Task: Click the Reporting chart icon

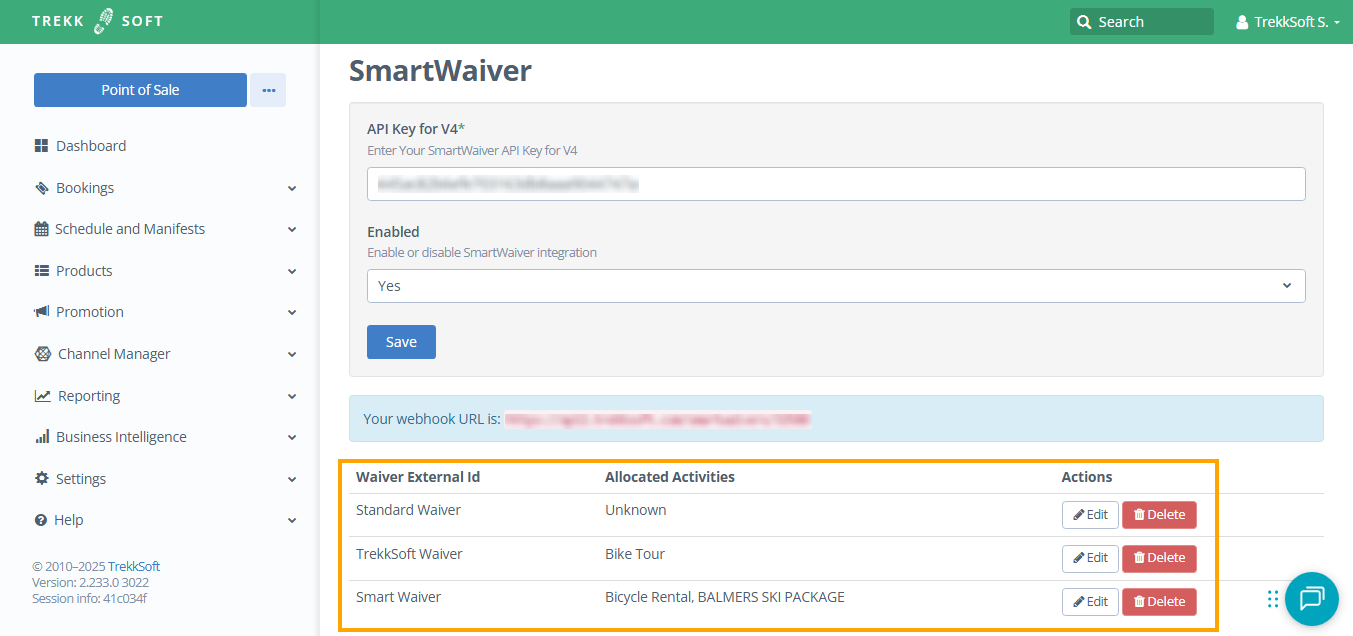Action: [x=42, y=396]
